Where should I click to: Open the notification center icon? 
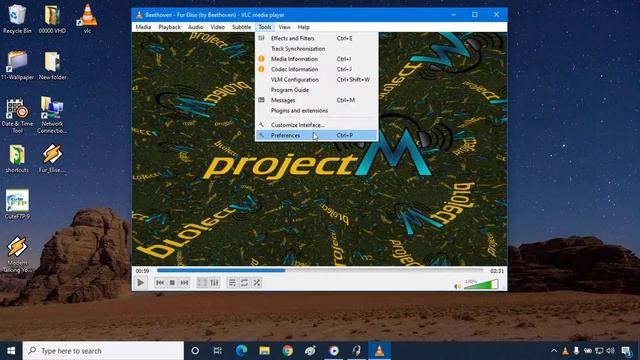pyautogui.click(x=626, y=351)
